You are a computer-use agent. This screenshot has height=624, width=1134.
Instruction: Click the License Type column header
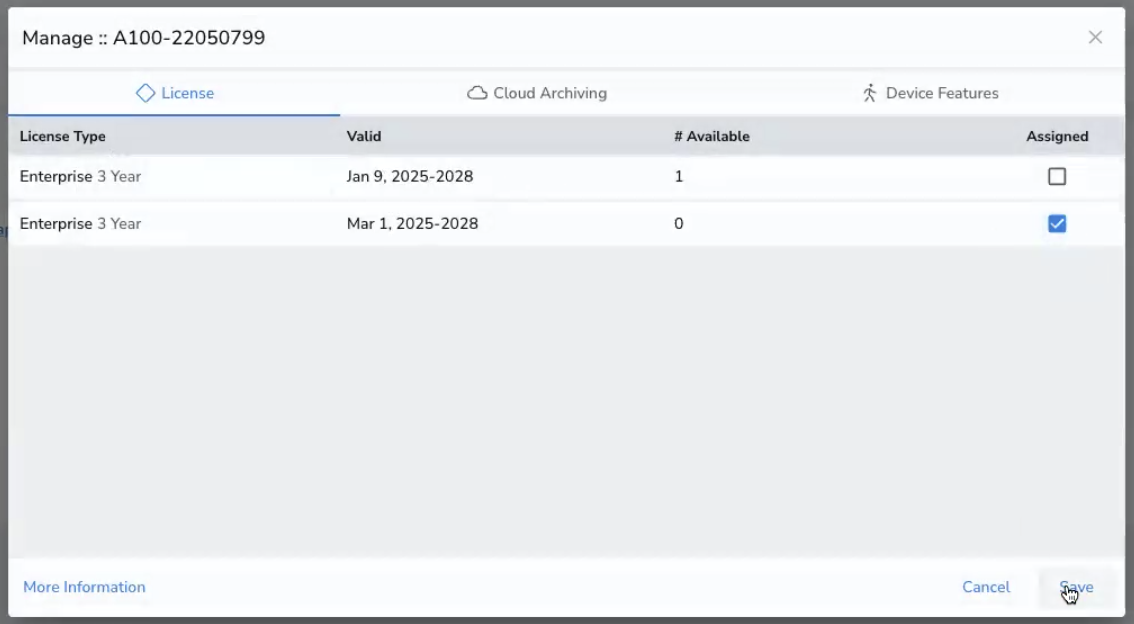pos(62,137)
